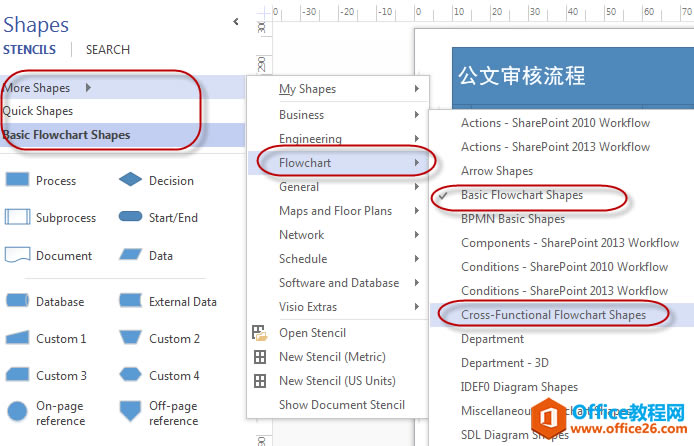The width and height of the screenshot is (694, 446).
Task: Click the Shapes pane heading
Action: click(x=36, y=25)
